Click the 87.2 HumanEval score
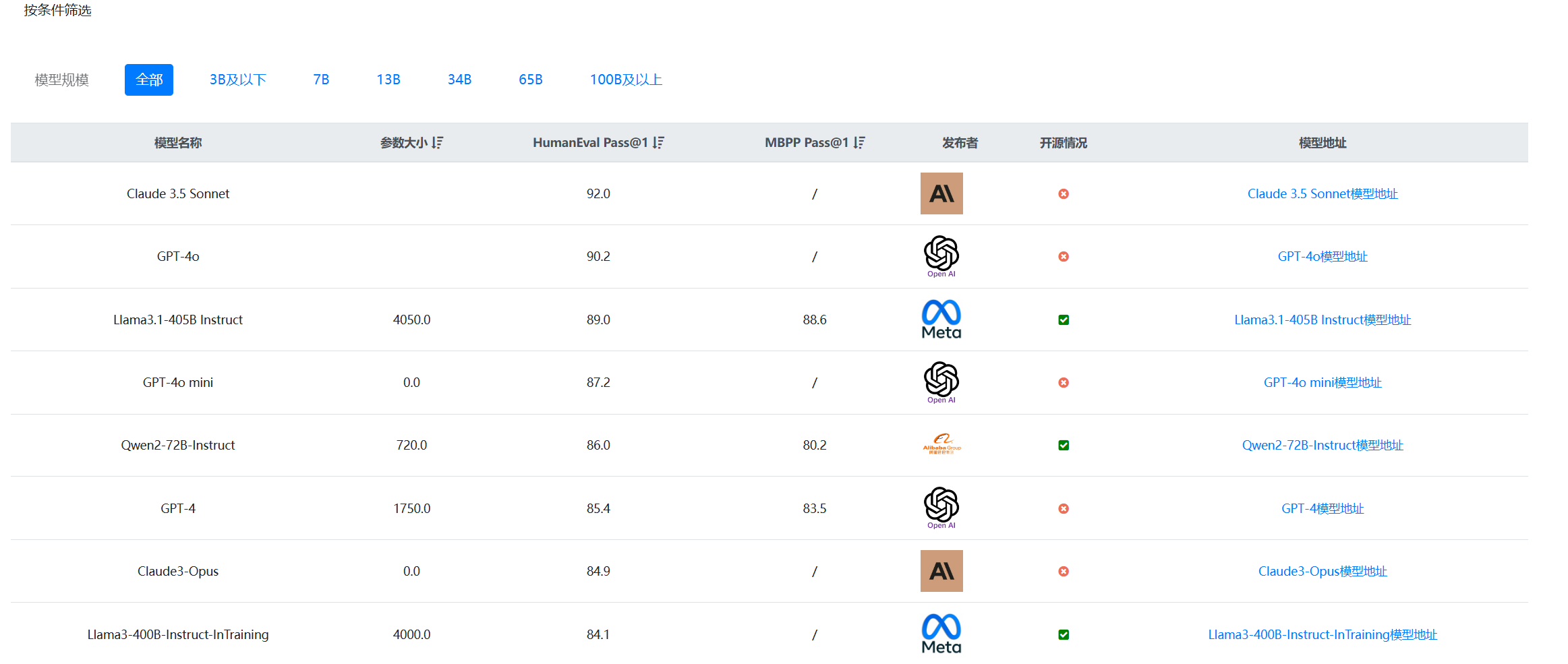The image size is (1568, 664). [598, 382]
